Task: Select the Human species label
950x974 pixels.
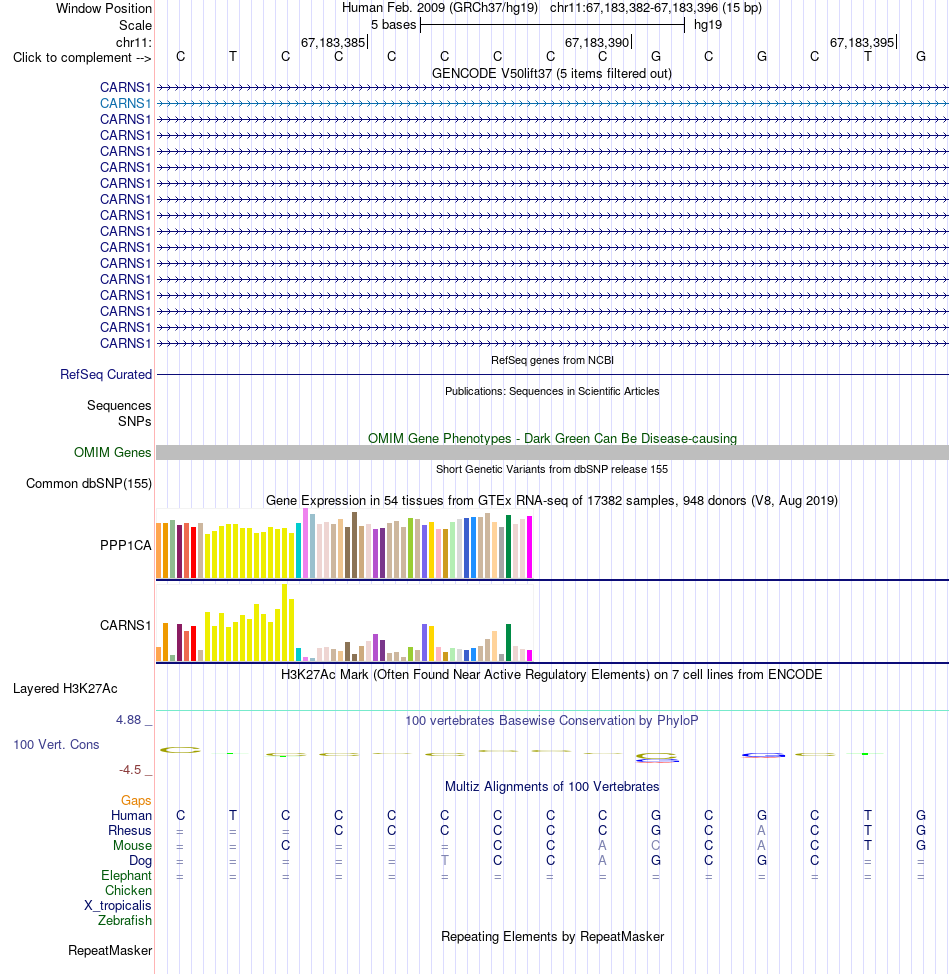Action: tap(131, 816)
